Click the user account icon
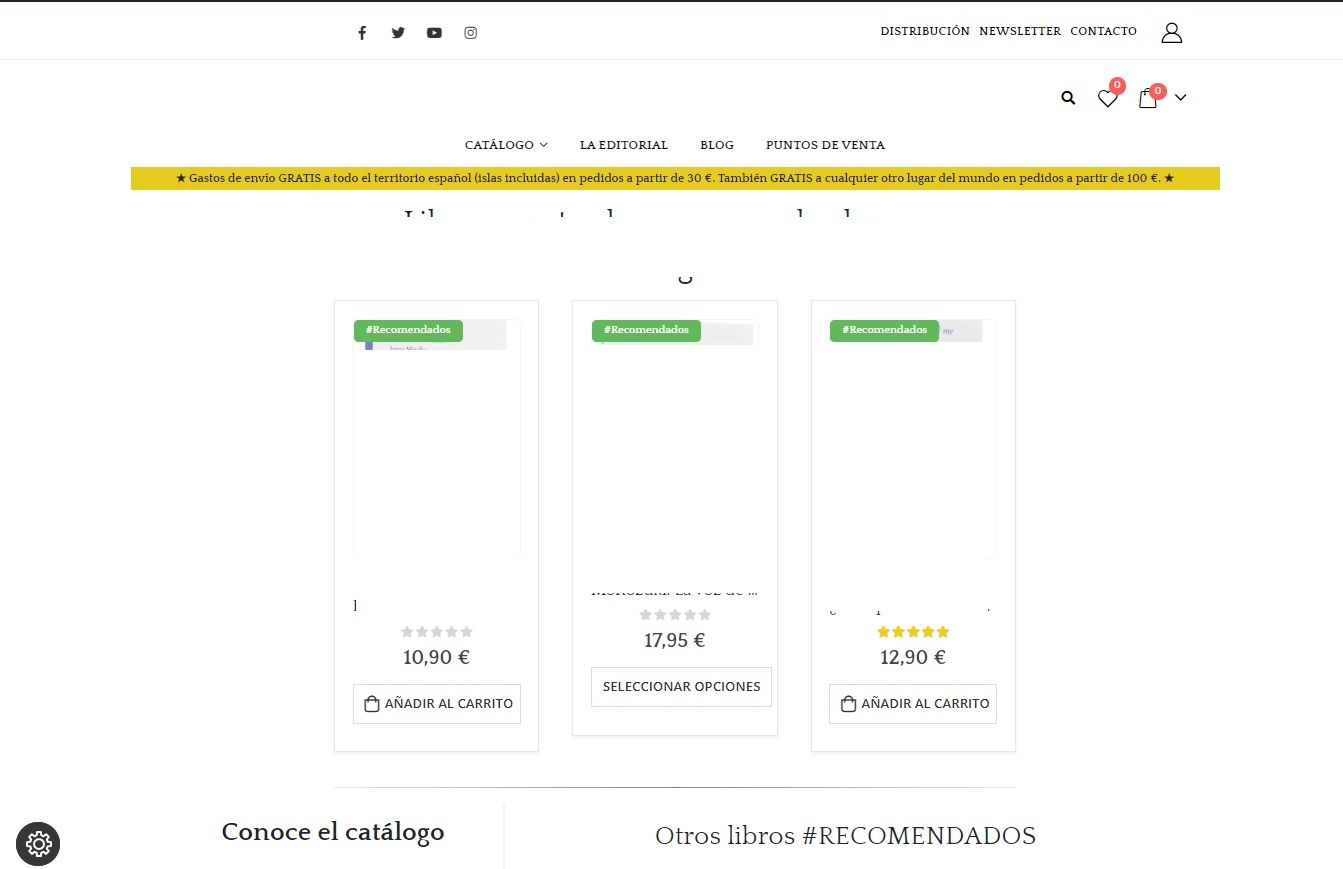Viewport: 1343px width, 869px height. [1172, 33]
